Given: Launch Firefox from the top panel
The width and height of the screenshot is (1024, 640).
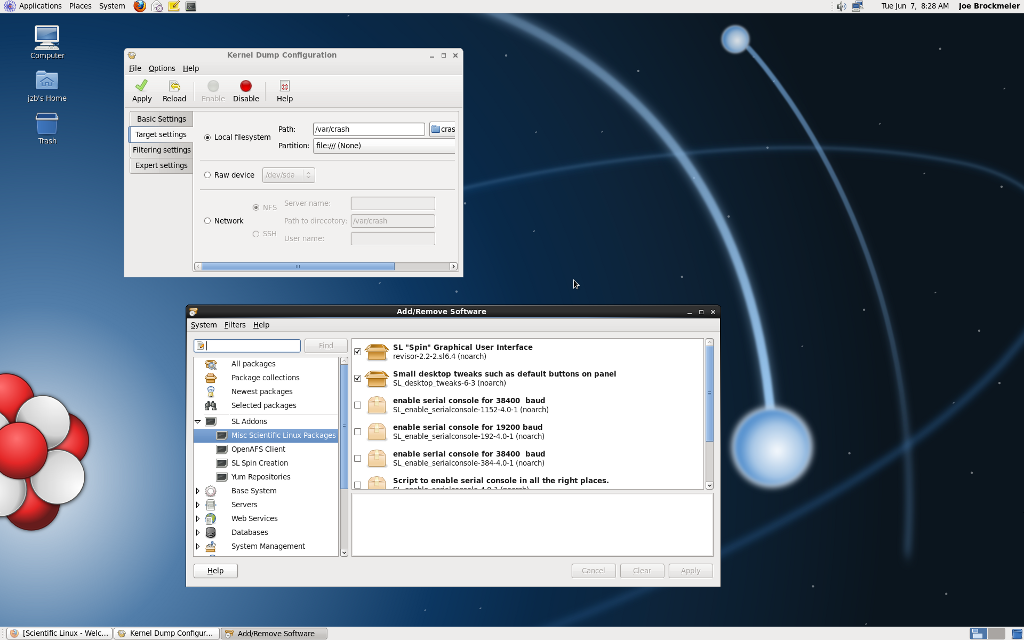Looking at the screenshot, I should pyautogui.click(x=140, y=6).
